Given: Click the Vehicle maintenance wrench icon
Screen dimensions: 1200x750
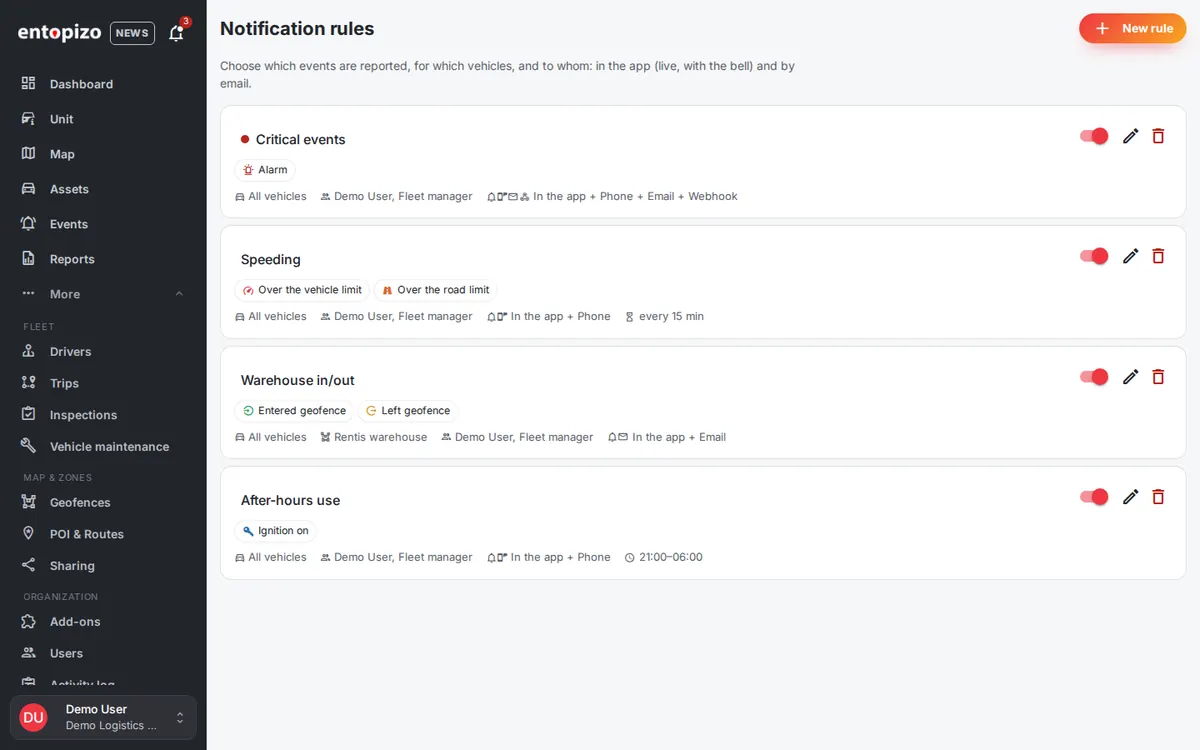Looking at the screenshot, I should tap(29, 446).
